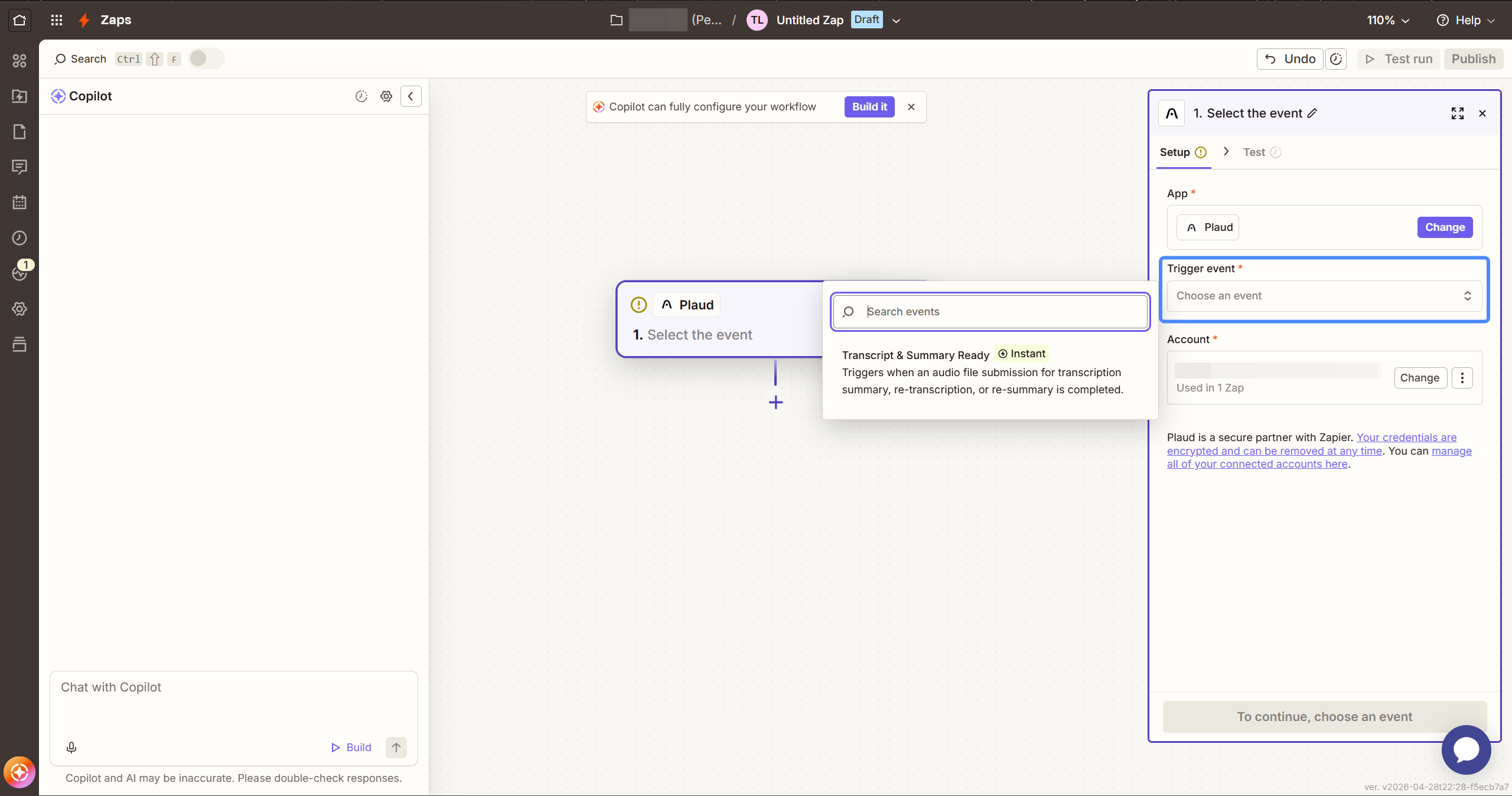Change the connected account
Screen dimensions: 1512x796
tap(1420, 378)
